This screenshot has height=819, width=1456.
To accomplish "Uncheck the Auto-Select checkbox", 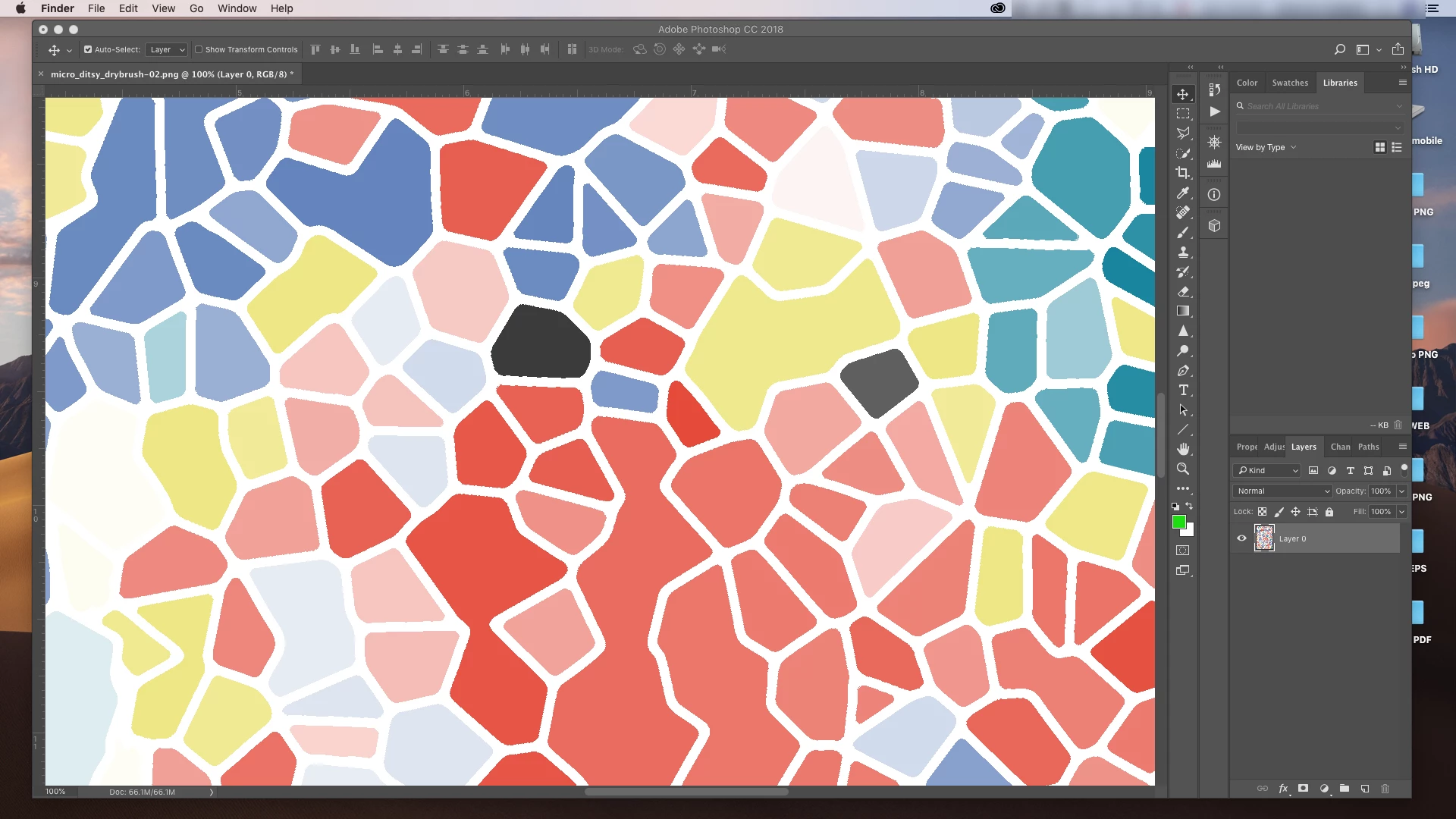I will pyautogui.click(x=88, y=50).
